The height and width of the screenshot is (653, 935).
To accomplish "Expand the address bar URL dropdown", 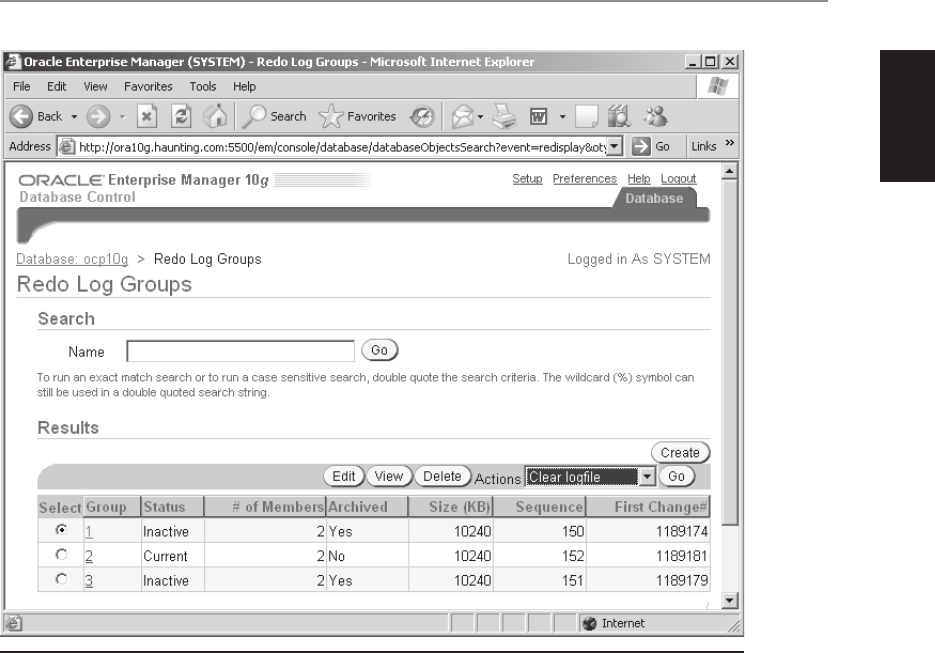I will (615, 146).
